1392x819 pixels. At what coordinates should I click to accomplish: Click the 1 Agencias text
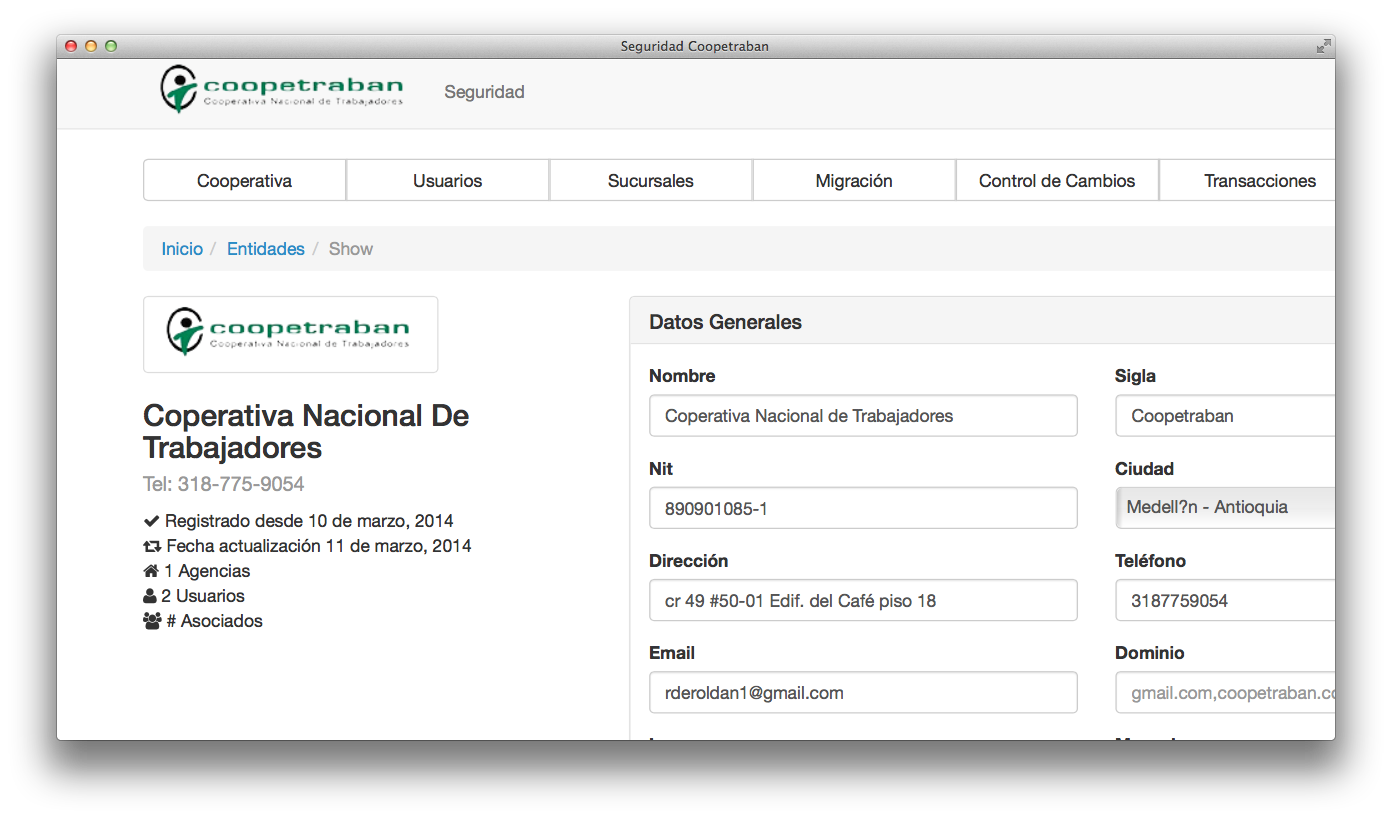click(207, 571)
